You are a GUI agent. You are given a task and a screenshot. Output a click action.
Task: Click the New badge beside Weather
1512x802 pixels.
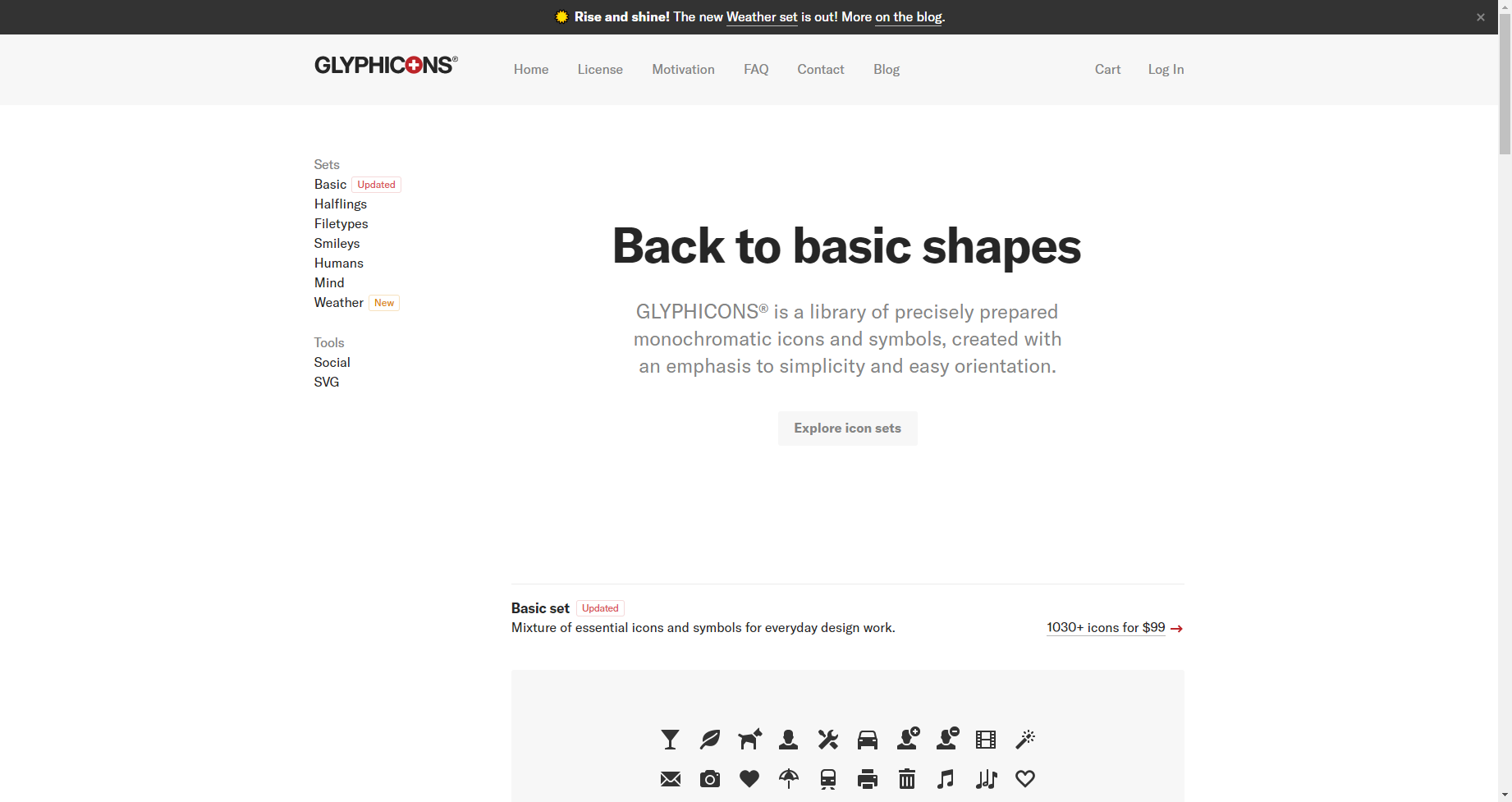(x=384, y=303)
